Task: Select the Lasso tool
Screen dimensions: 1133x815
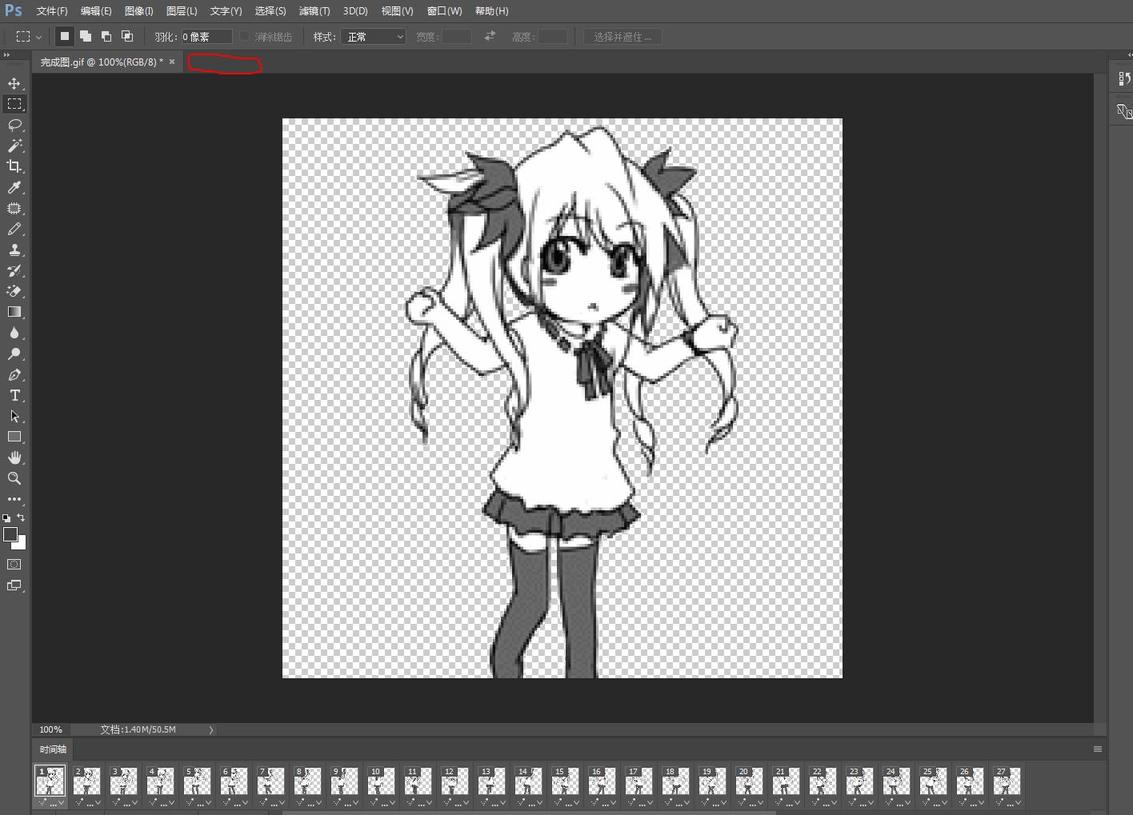Action: [x=14, y=125]
